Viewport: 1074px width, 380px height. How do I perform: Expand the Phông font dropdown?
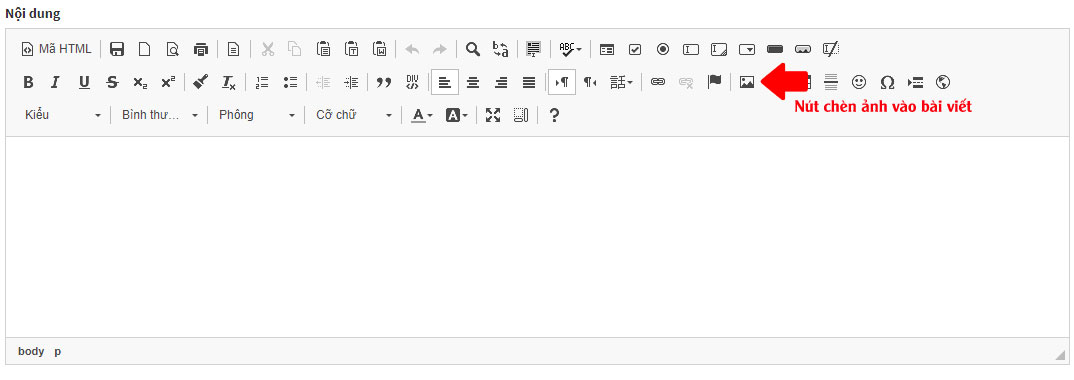pyautogui.click(x=256, y=115)
